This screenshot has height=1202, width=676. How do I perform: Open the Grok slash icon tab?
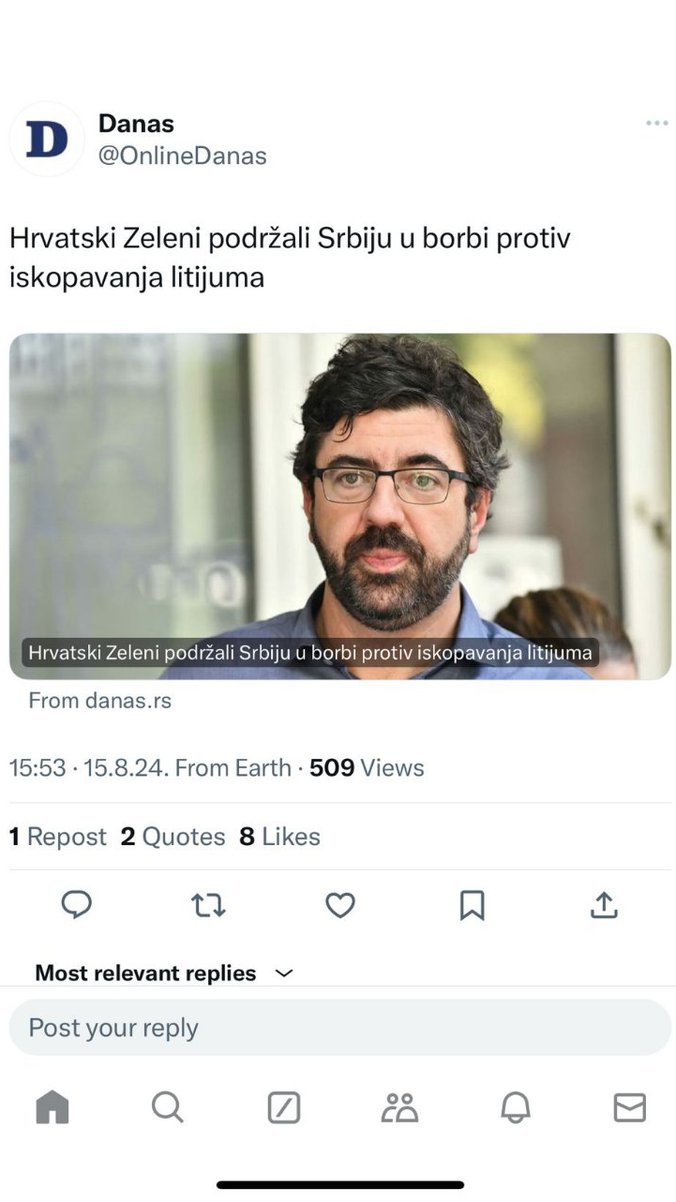[284, 1107]
